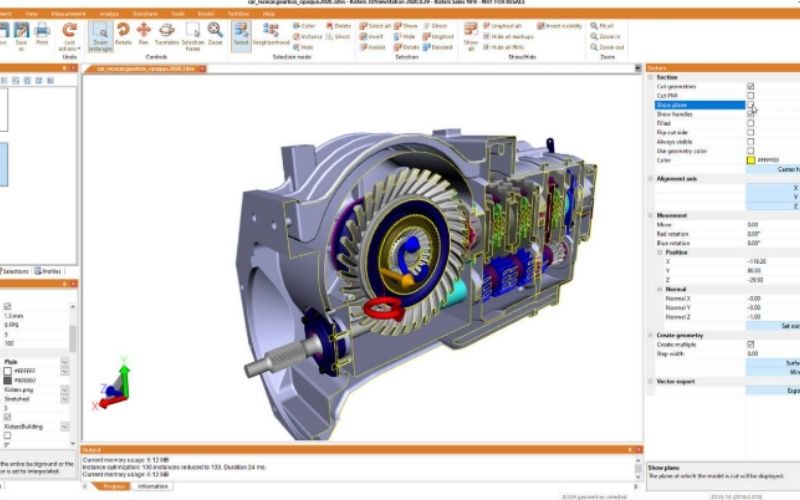Click Hide all PMIs
The width and height of the screenshot is (800, 500).
pos(504,47)
